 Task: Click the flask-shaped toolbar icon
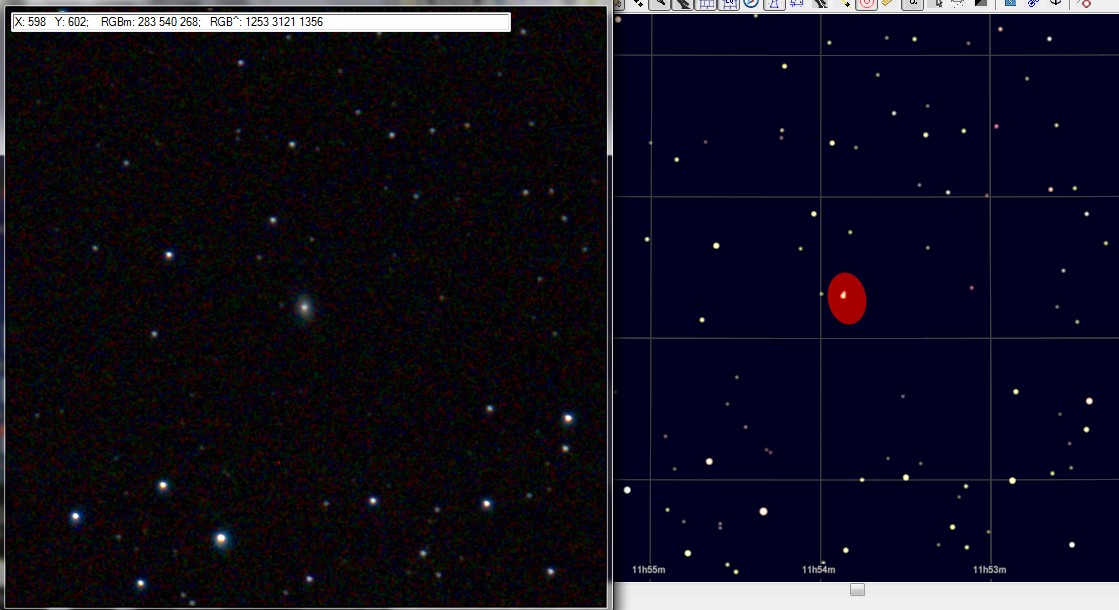point(773,4)
